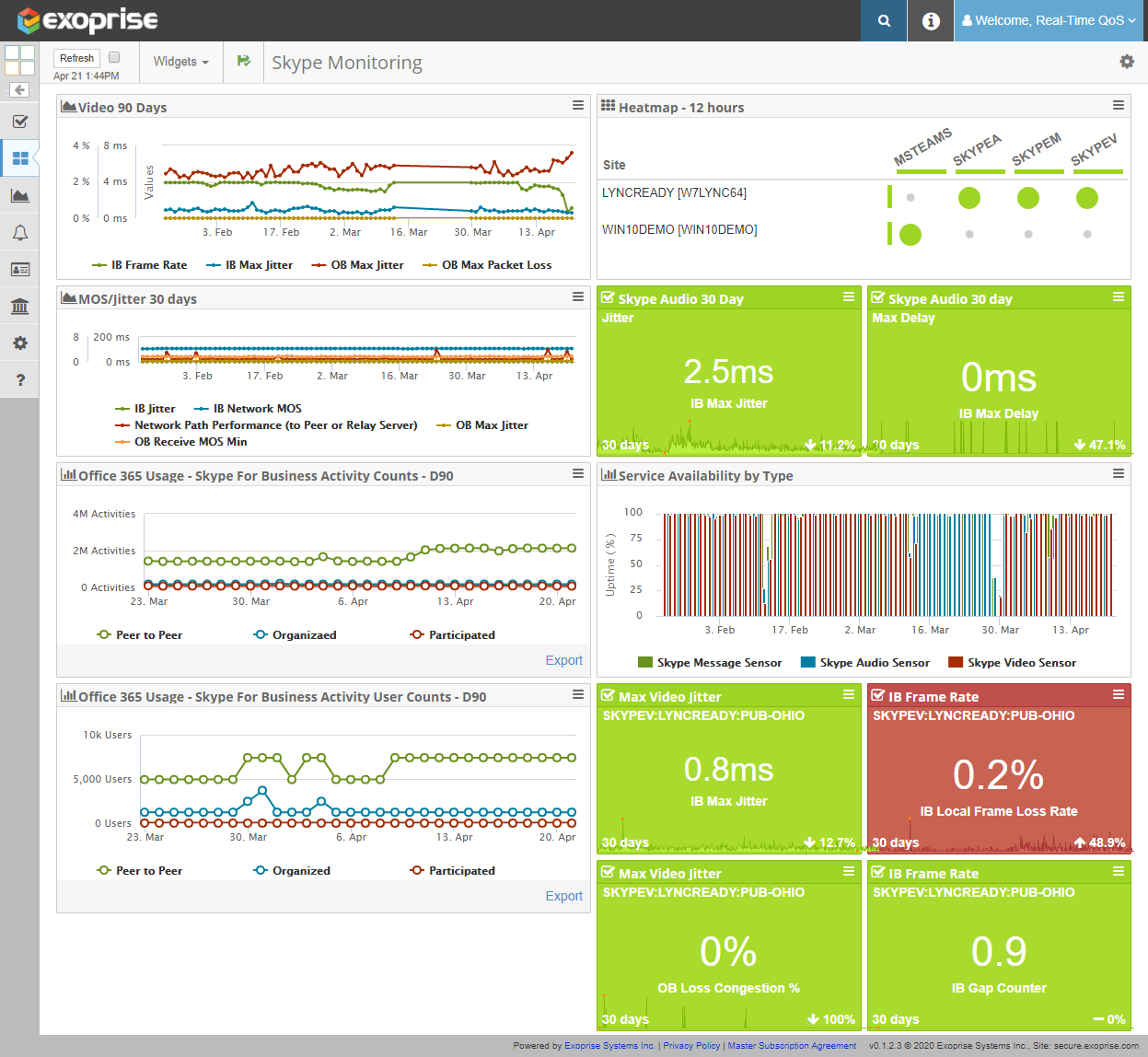Click WIN10DEMO MSTEAMS green heatmap dot
Image resolution: width=1148 pixels, height=1057 pixels.
pyautogui.click(x=910, y=235)
